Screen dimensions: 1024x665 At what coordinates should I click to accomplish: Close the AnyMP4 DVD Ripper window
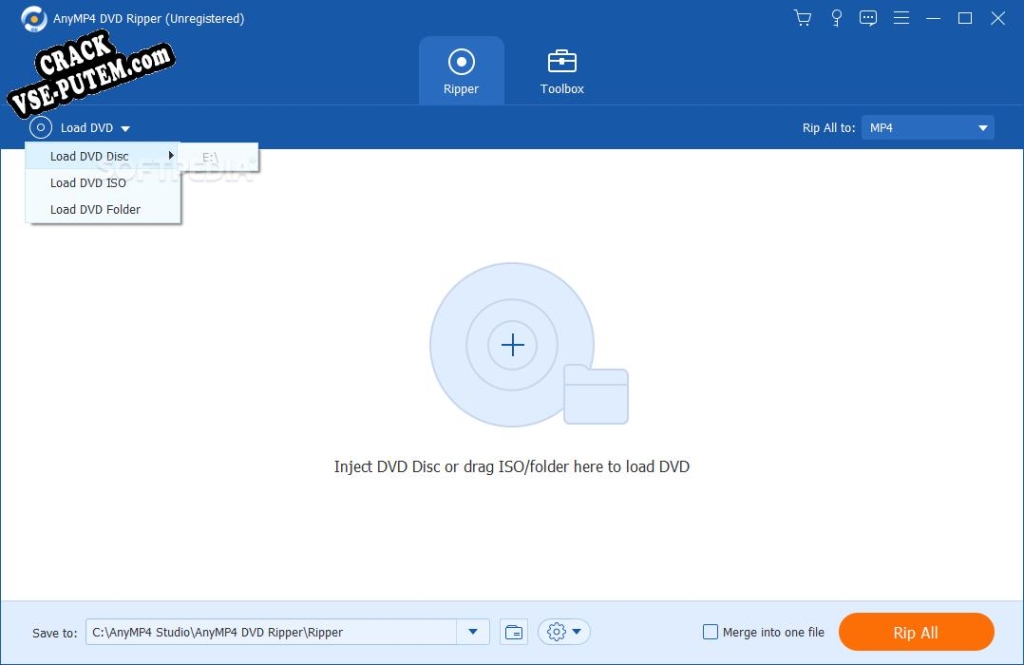[x=997, y=18]
